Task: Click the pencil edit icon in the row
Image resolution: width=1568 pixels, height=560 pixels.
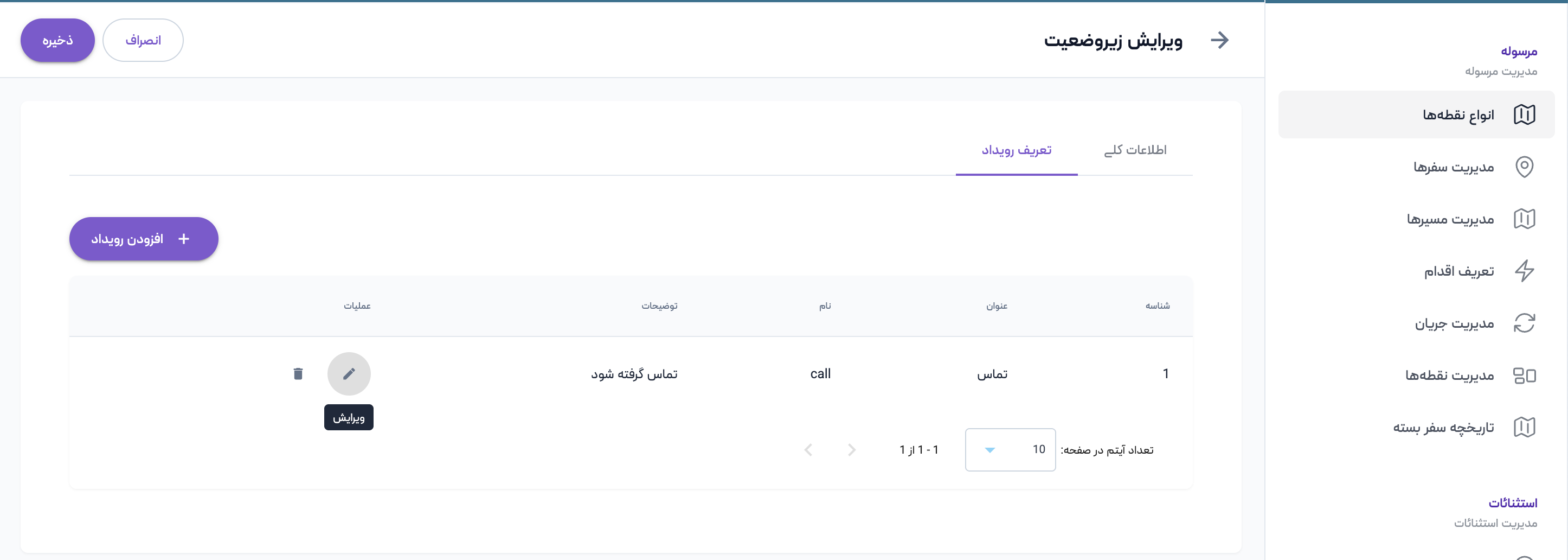Action: click(349, 373)
